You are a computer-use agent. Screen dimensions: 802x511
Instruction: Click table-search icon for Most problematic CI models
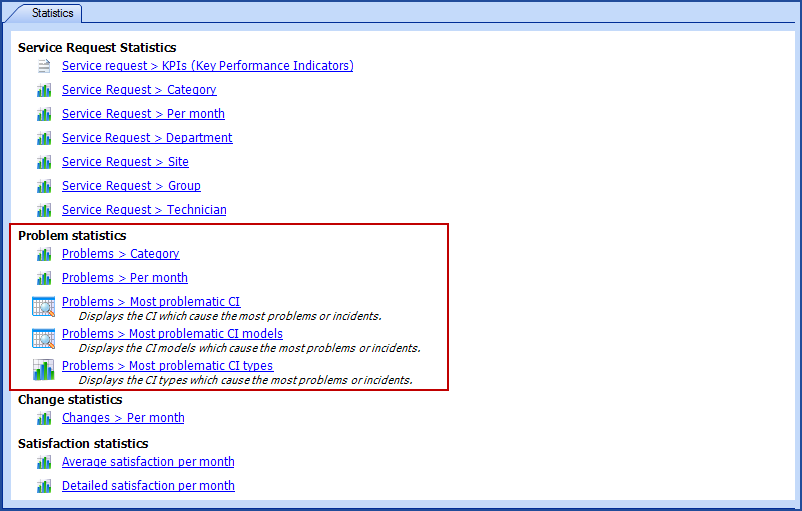43,338
